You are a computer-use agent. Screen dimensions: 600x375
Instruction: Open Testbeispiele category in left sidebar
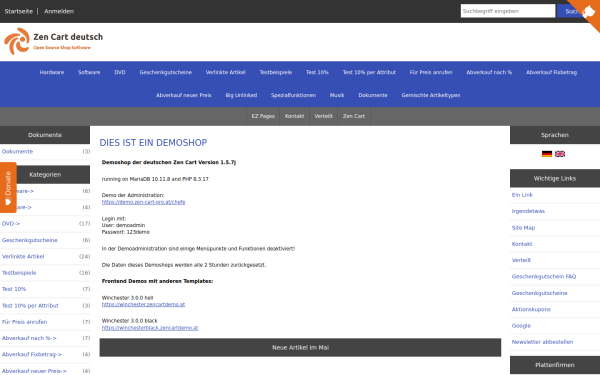pos(19,273)
